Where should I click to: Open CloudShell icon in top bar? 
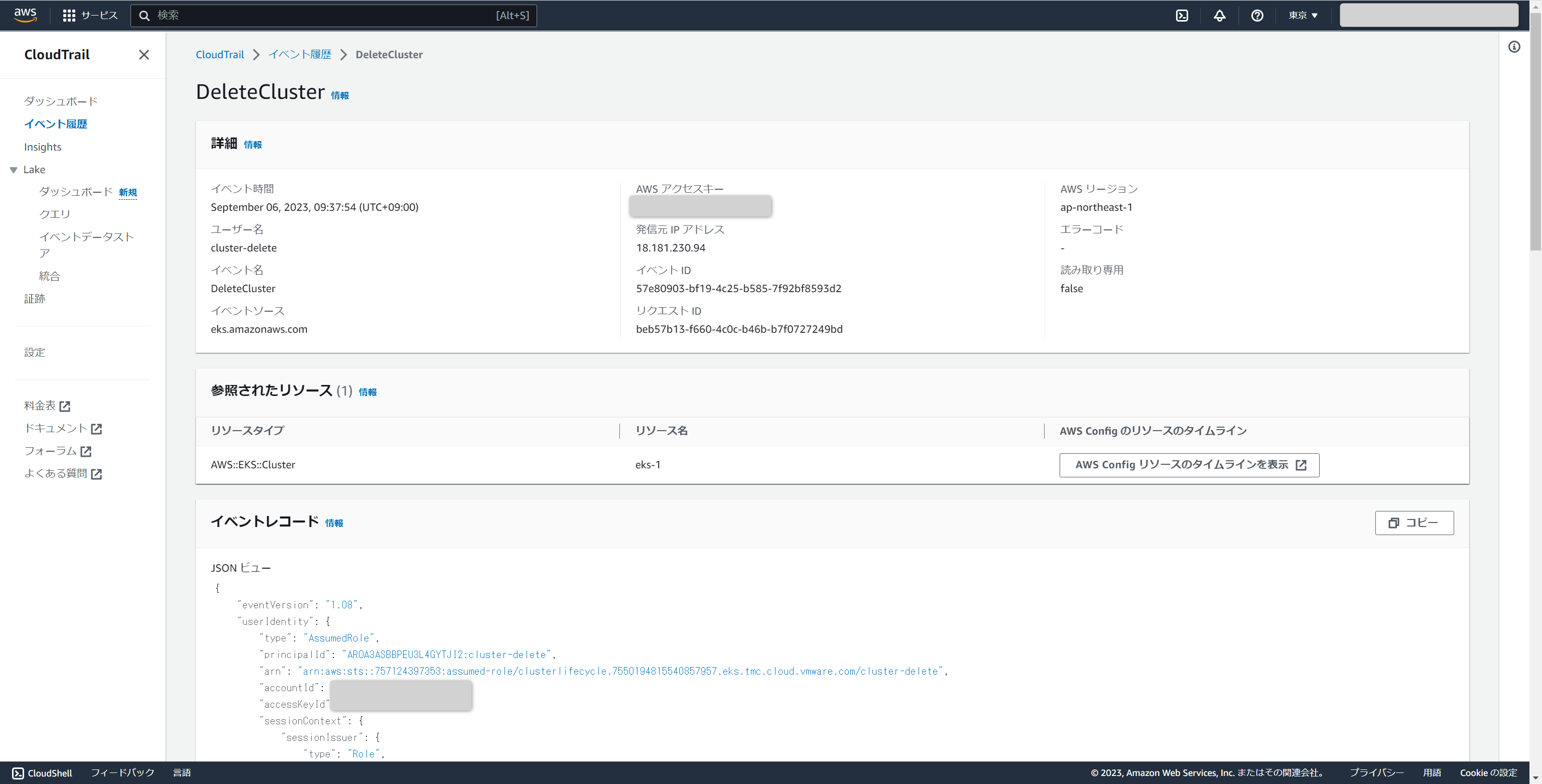point(1182,16)
